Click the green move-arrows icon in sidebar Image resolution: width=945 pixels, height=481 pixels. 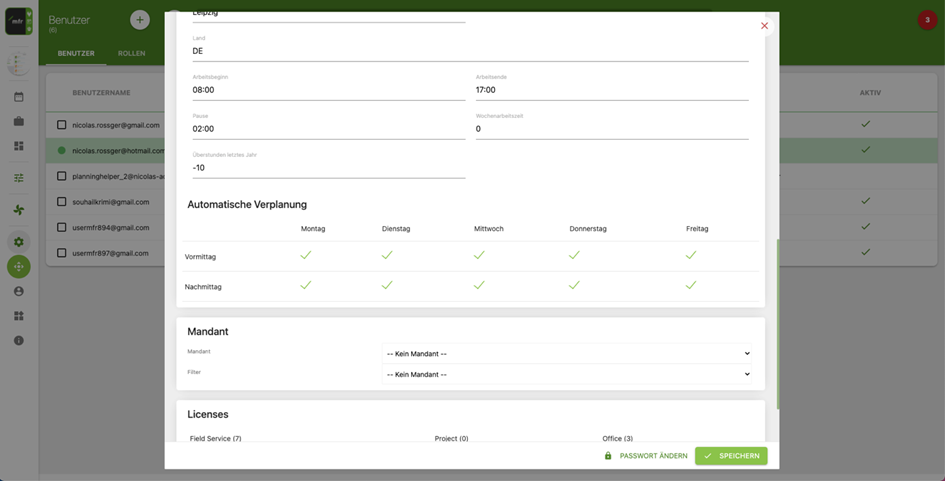pos(19,266)
